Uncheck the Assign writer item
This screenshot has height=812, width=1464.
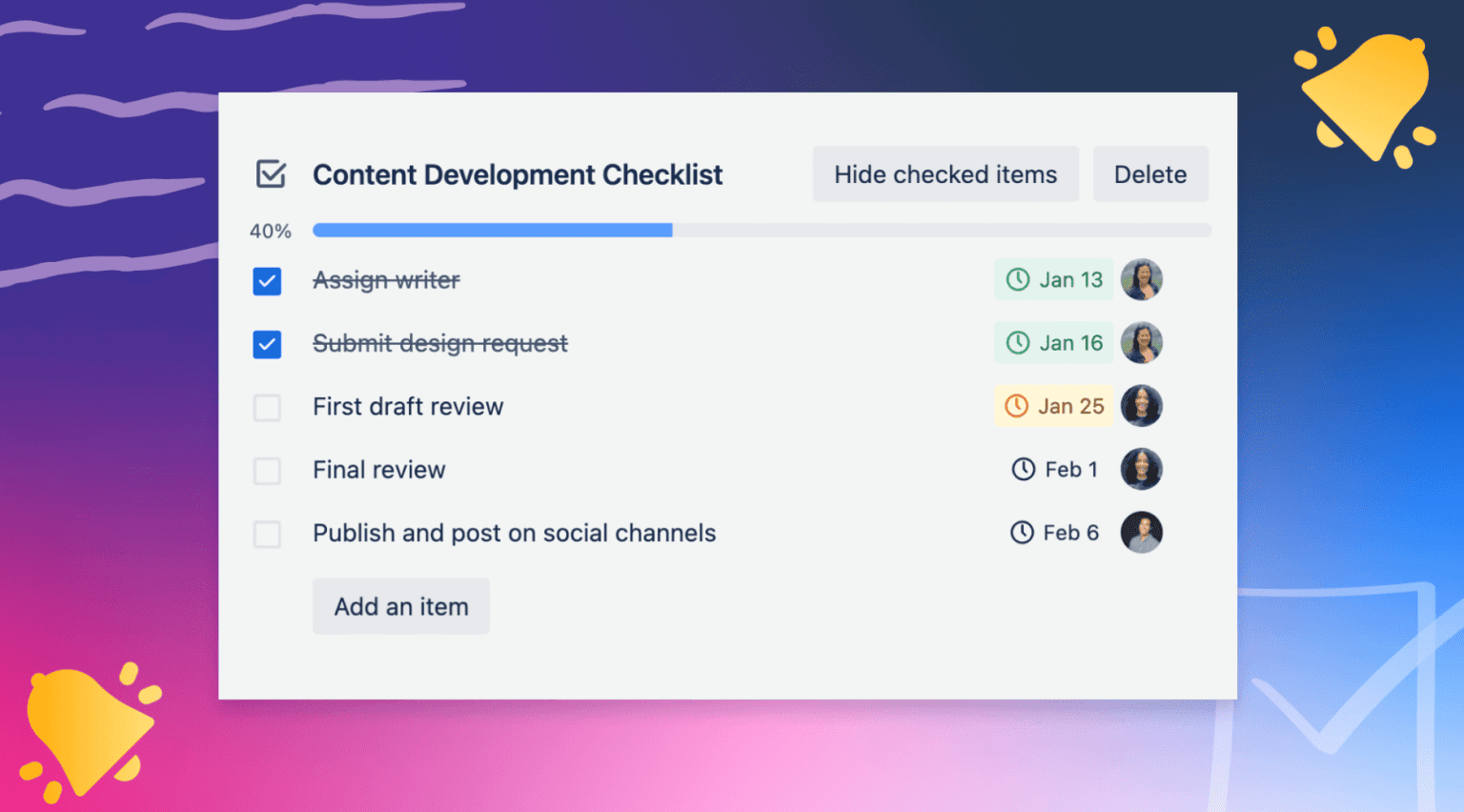[x=267, y=281]
